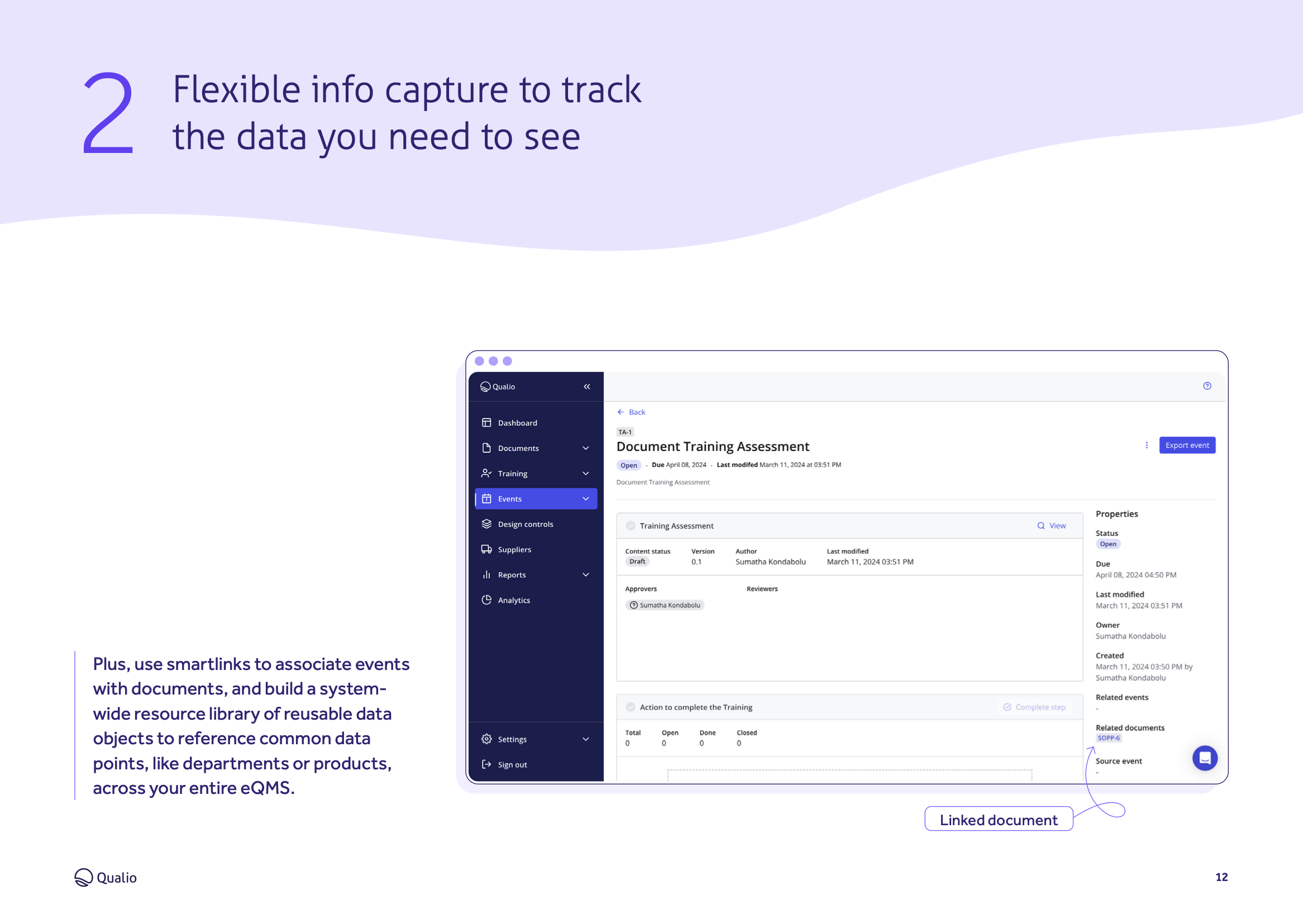
Task: Select Sign out in the sidebar
Action: (536, 765)
